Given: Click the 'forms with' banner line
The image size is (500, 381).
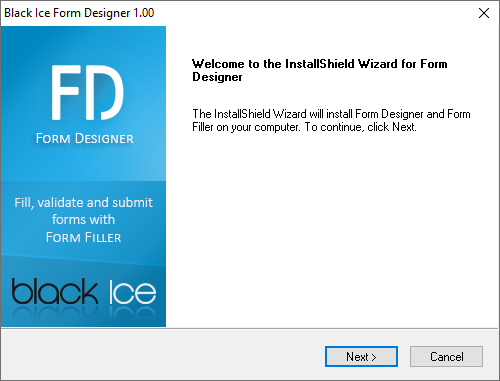Looking at the screenshot, I should (x=83, y=219).
